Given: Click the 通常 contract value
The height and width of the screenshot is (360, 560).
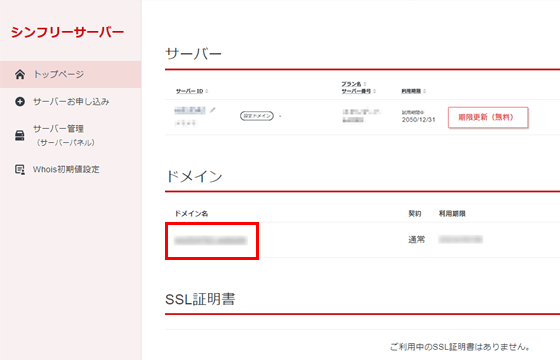Looking at the screenshot, I should click(x=416, y=239).
